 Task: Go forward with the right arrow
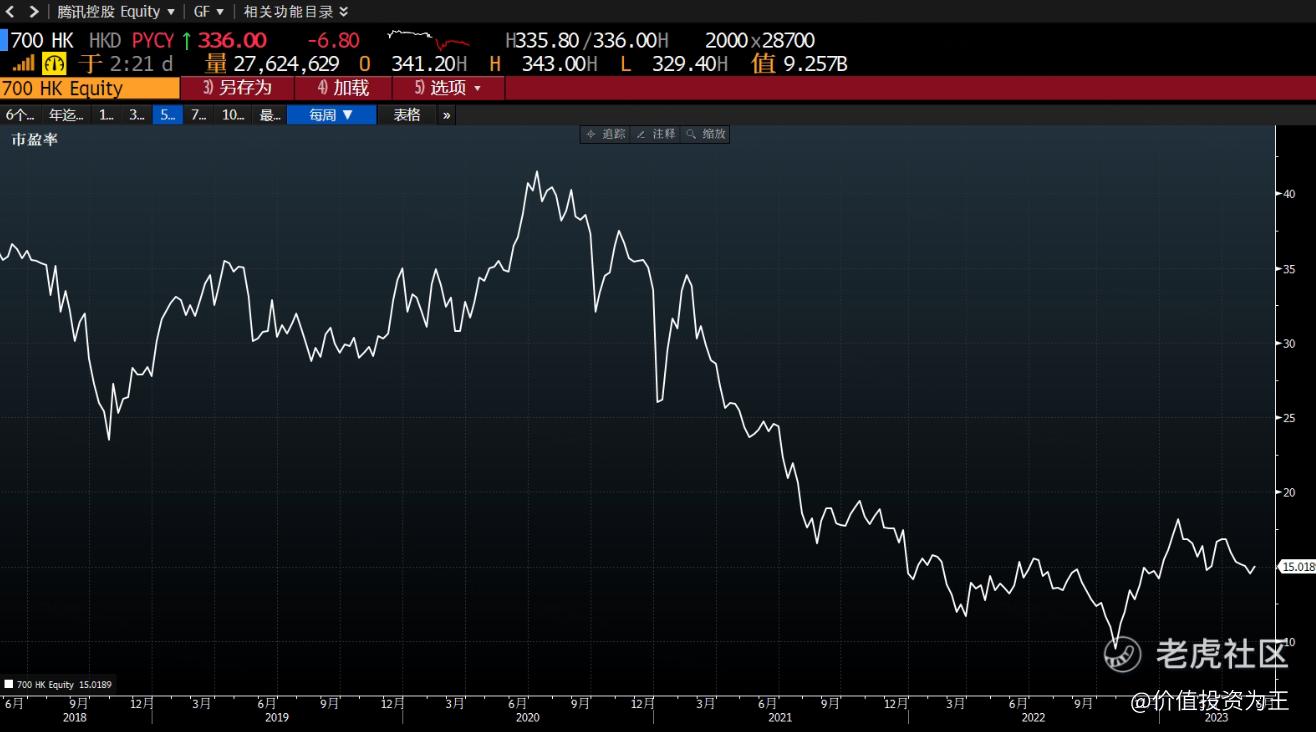(33, 12)
